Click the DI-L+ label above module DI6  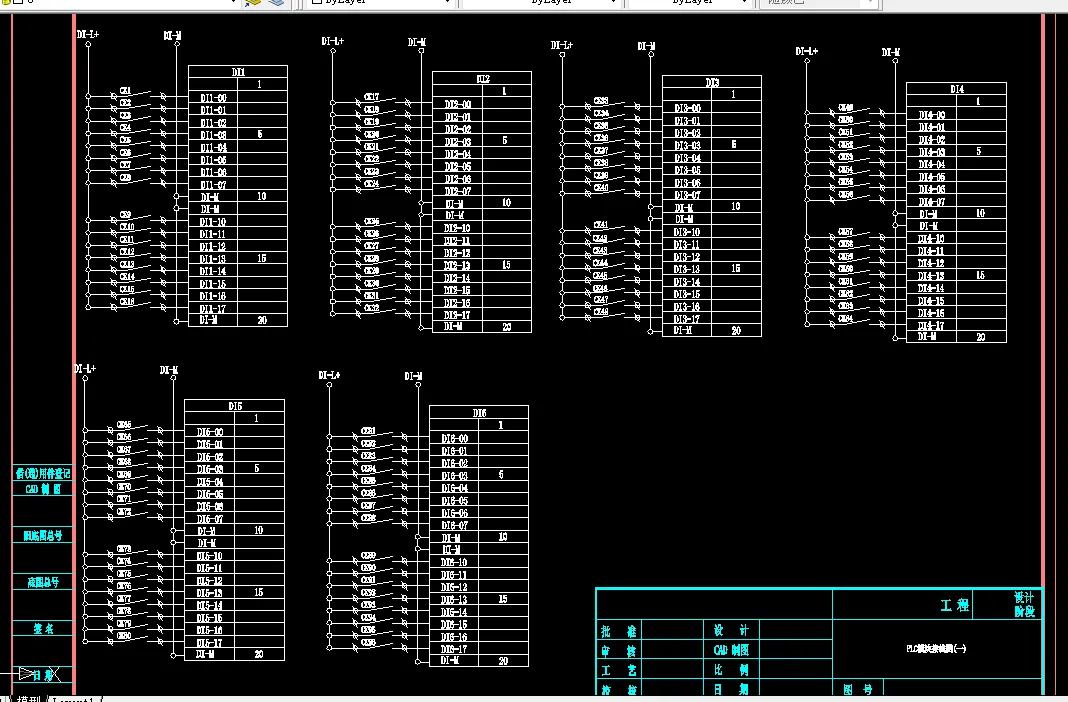(329, 375)
